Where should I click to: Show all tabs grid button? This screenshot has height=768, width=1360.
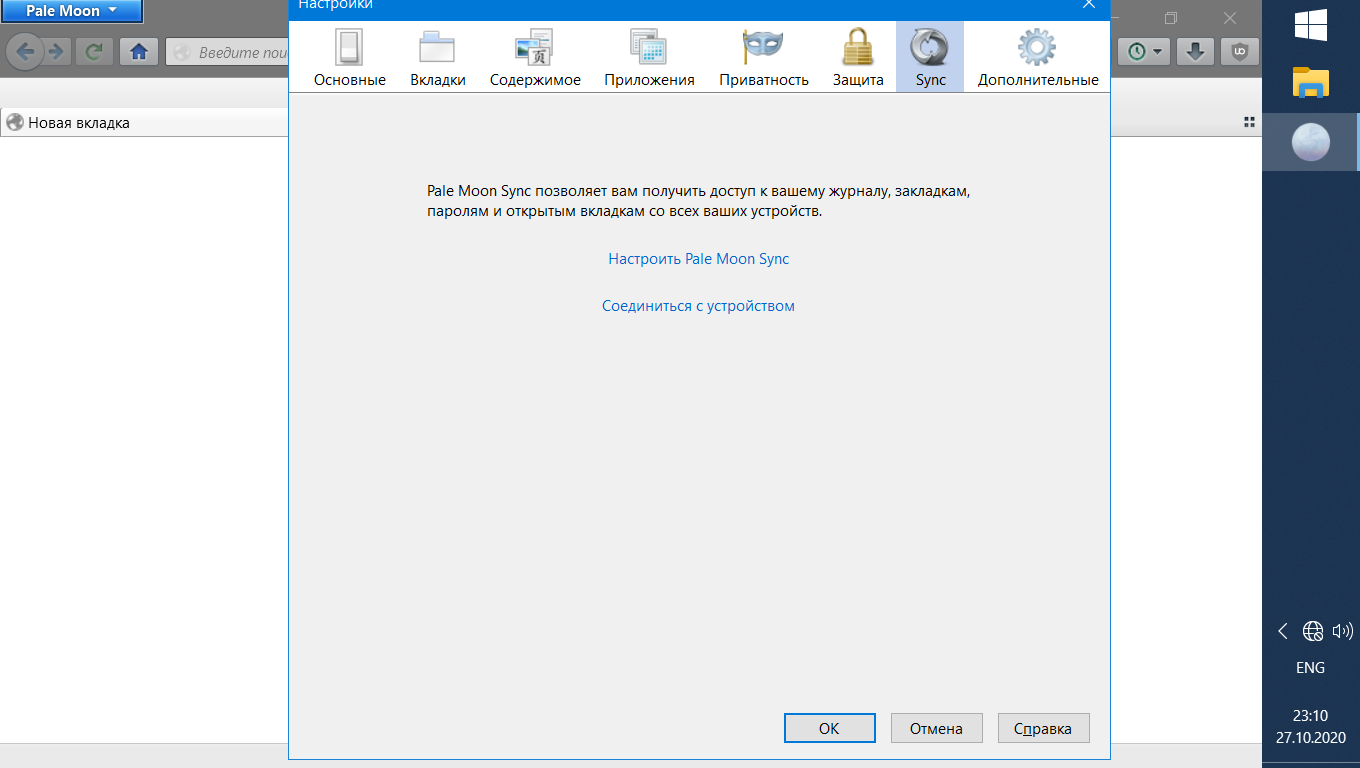[x=1249, y=122]
